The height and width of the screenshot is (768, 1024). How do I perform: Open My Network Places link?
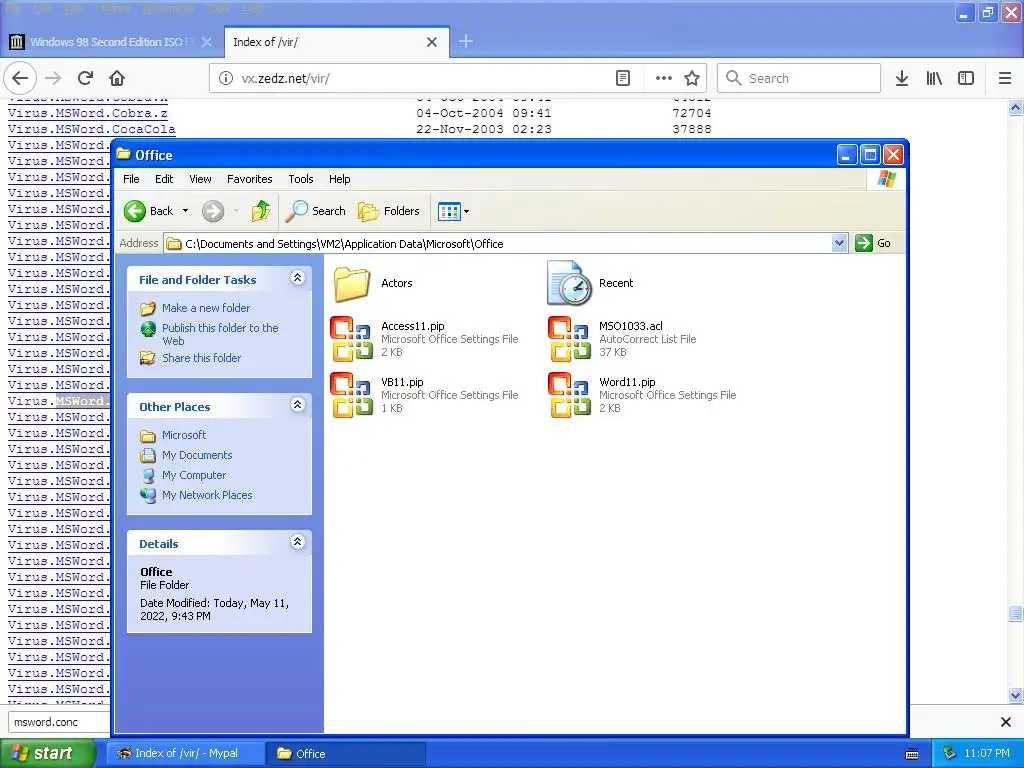[x=206, y=495]
